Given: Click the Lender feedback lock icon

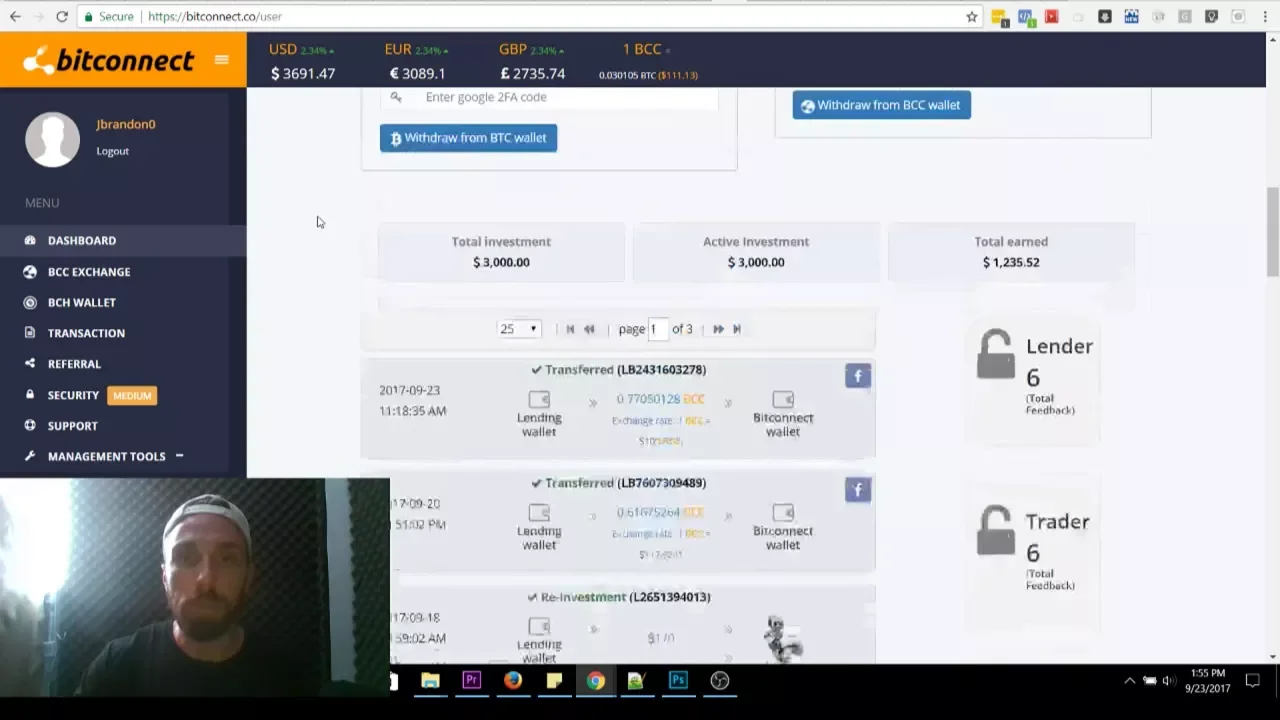Looking at the screenshot, I should click(x=995, y=355).
